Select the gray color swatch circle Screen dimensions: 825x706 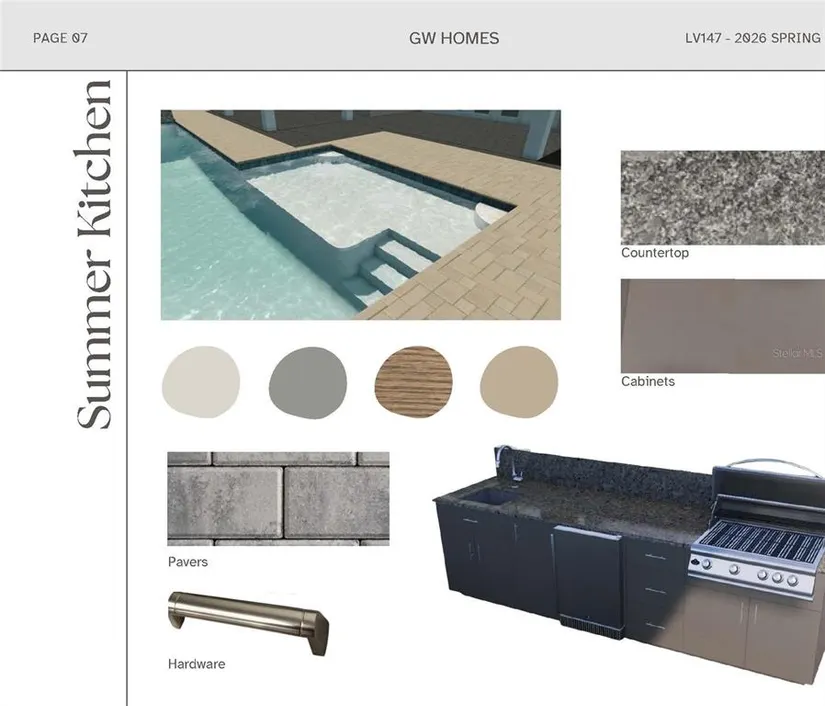[307, 381]
